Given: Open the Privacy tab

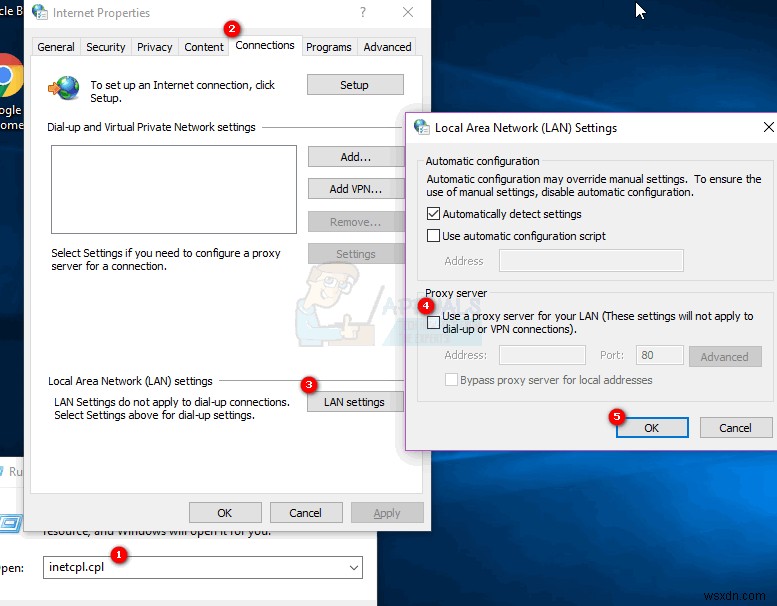Looking at the screenshot, I should pyautogui.click(x=155, y=47).
